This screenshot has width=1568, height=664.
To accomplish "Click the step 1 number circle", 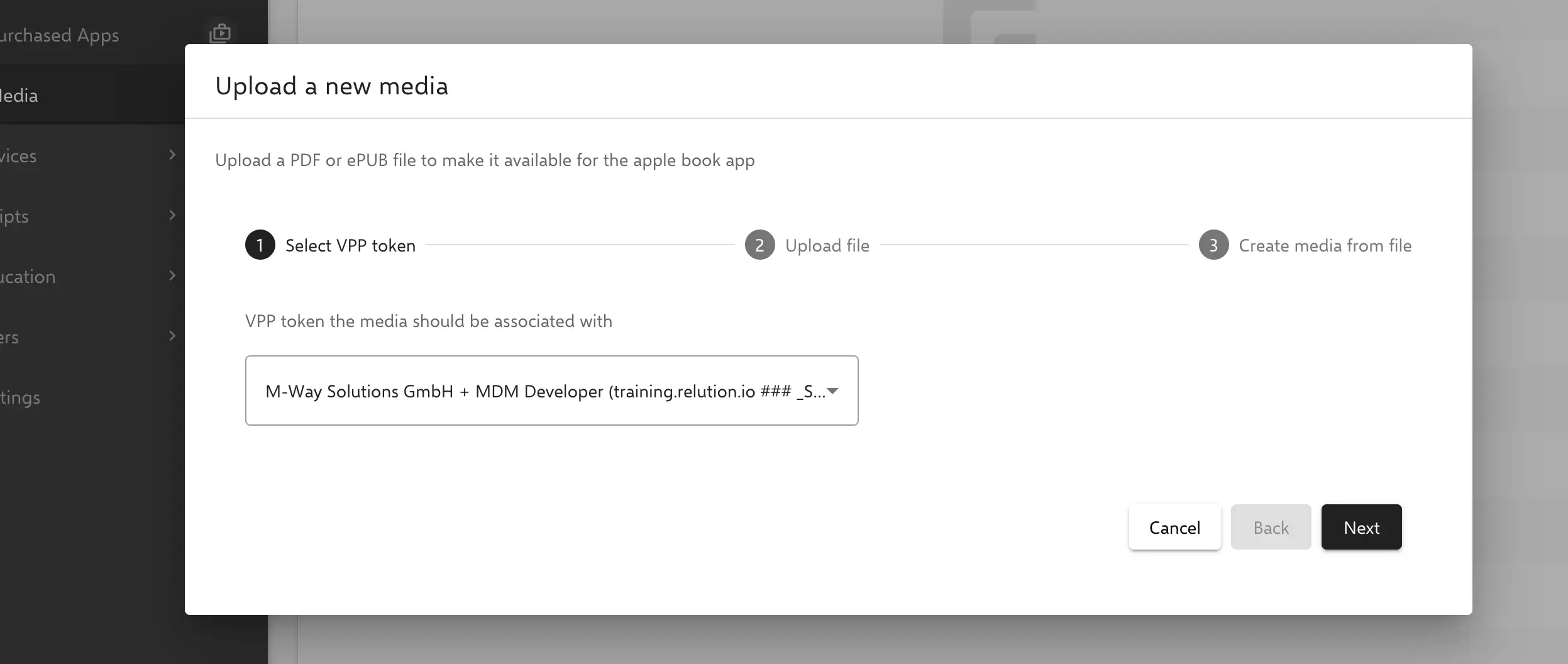I will click(x=260, y=245).
